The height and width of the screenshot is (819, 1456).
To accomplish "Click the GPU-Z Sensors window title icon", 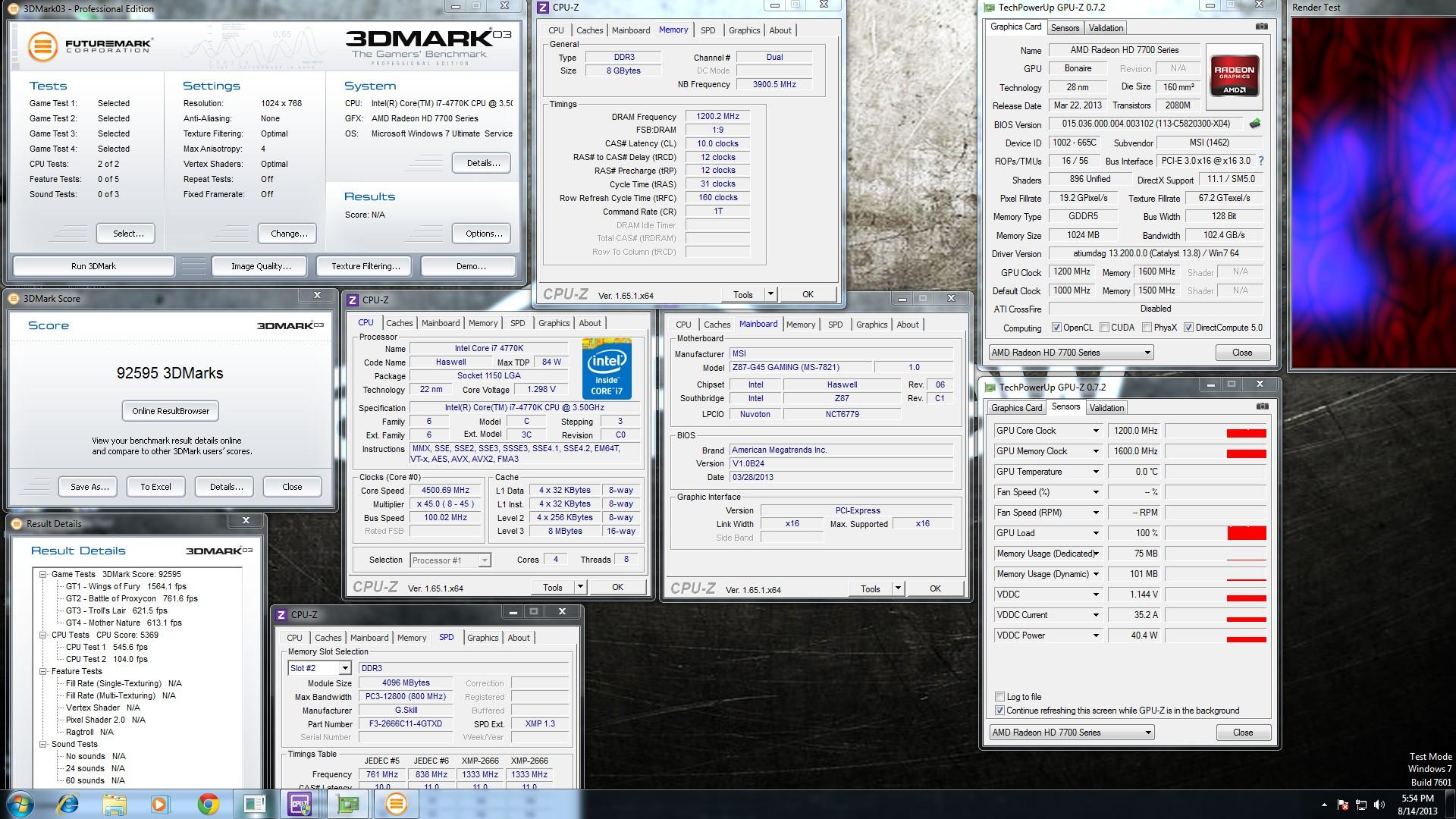I will (x=990, y=388).
